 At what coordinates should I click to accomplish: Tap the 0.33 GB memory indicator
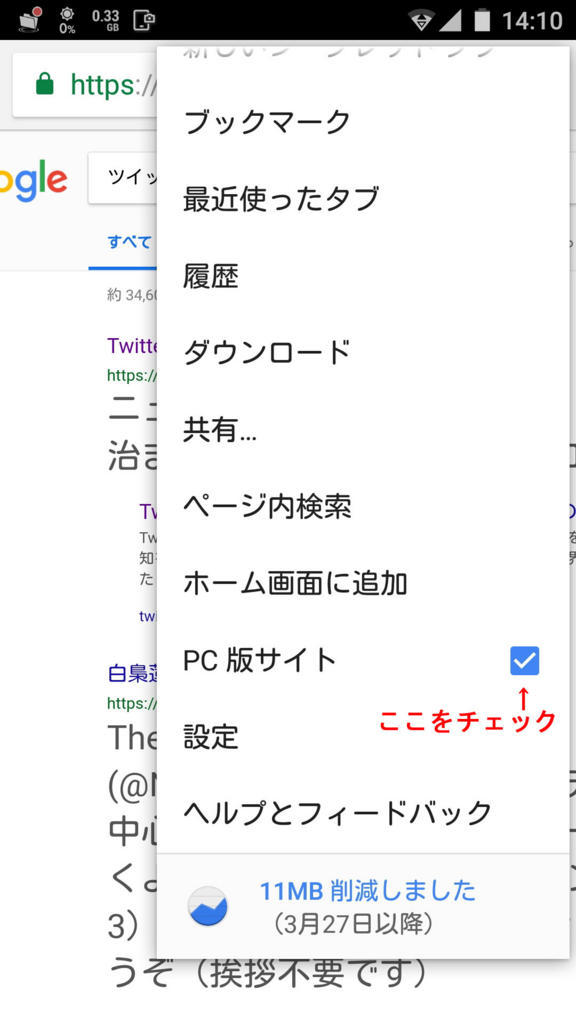(105, 20)
